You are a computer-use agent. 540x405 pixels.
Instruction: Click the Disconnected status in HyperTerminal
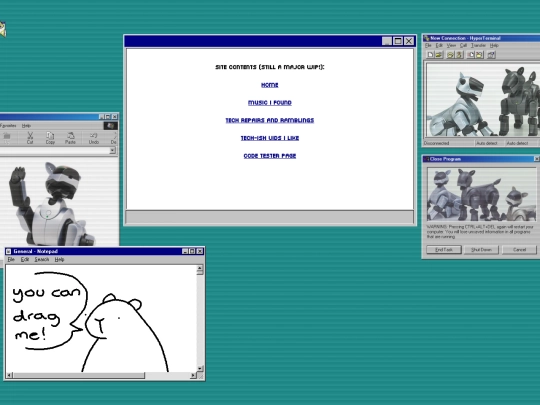click(437, 143)
